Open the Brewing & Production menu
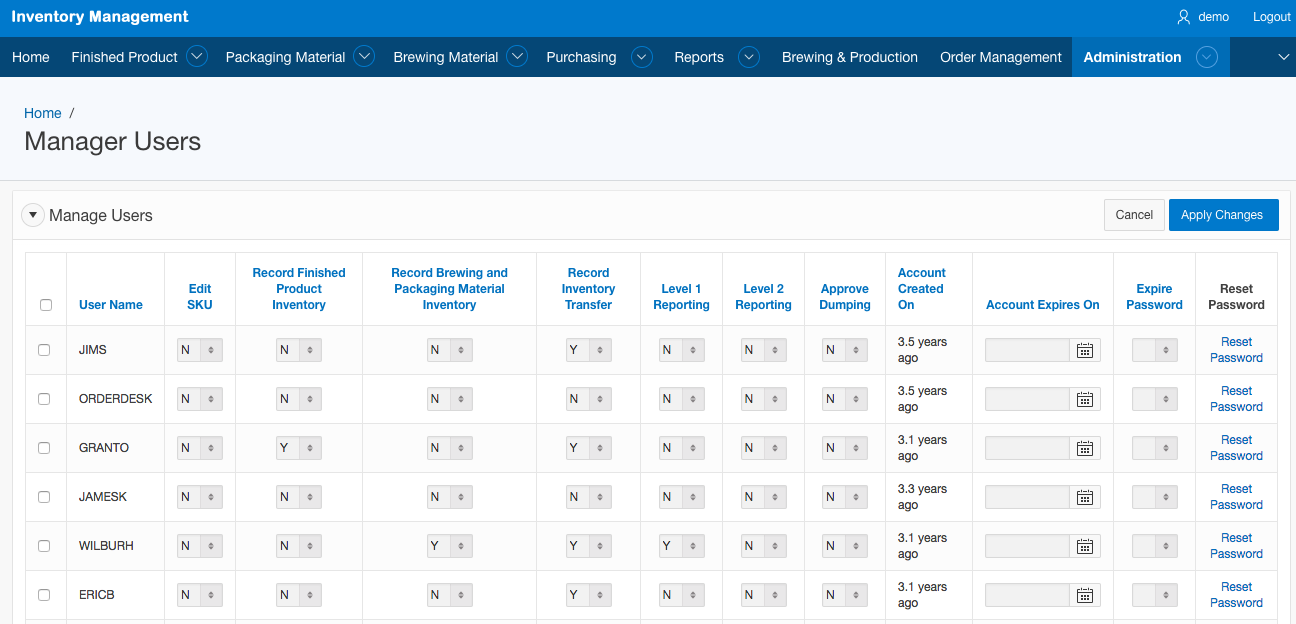Image resolution: width=1296 pixels, height=624 pixels. (849, 57)
